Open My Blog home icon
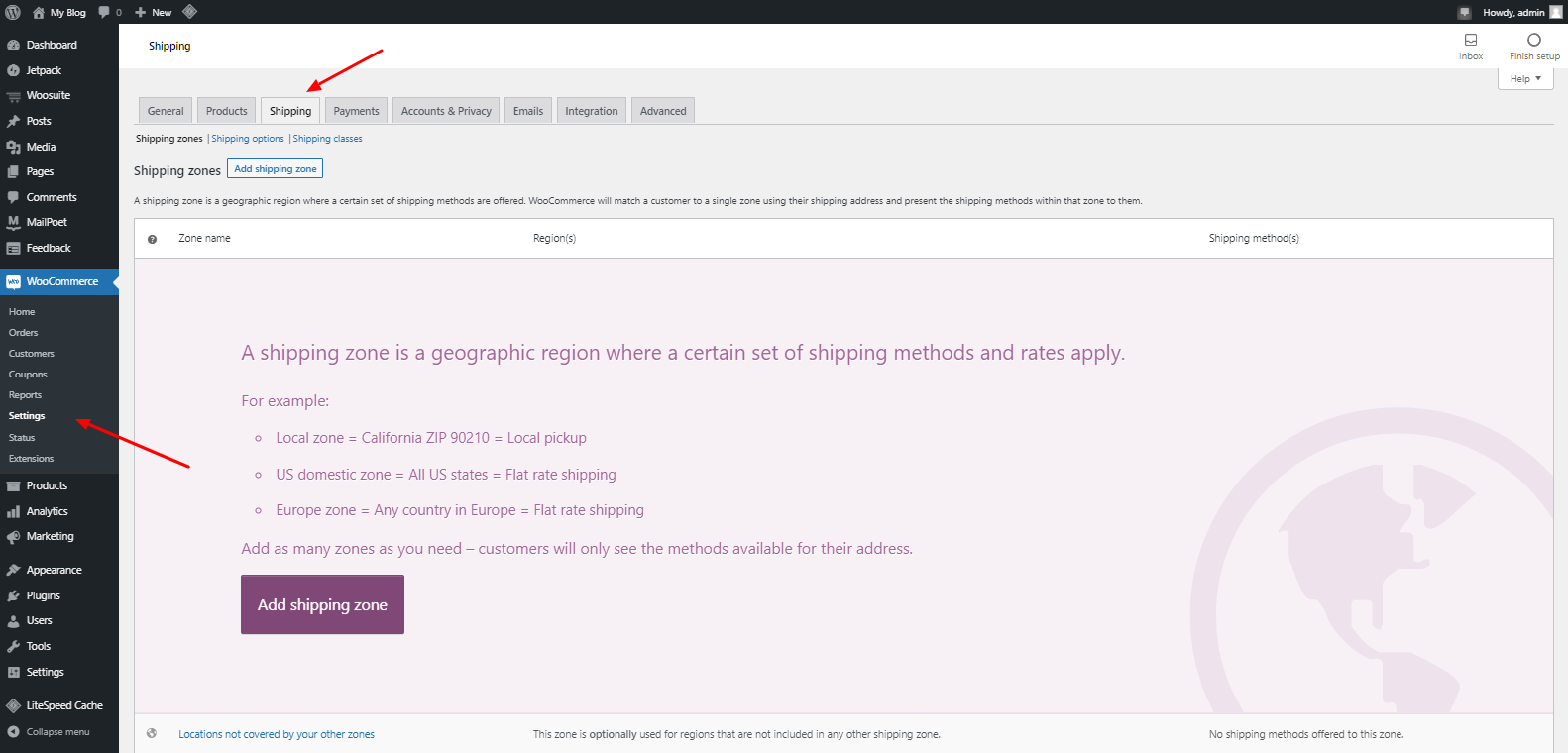The width and height of the screenshot is (1568, 753). (39, 13)
